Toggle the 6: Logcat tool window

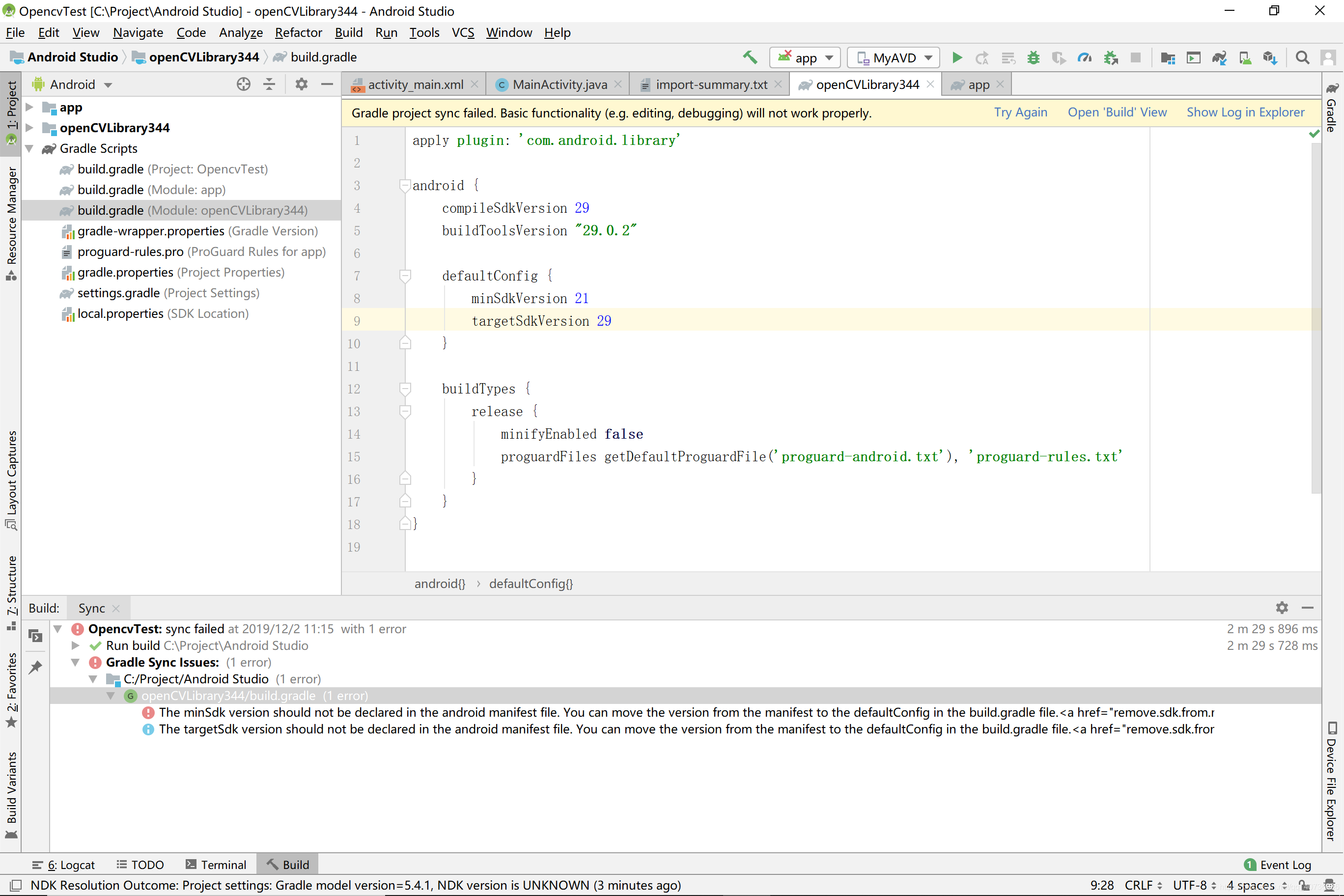point(63,865)
